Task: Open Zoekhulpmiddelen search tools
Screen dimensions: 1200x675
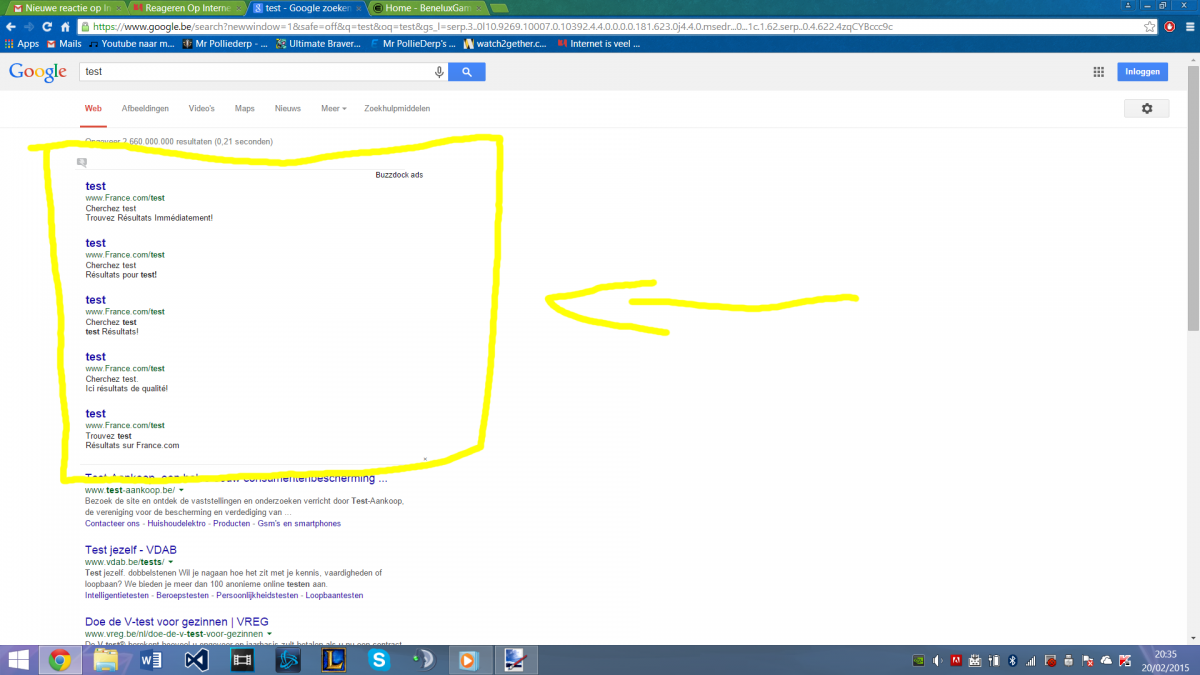Action: coord(398,108)
